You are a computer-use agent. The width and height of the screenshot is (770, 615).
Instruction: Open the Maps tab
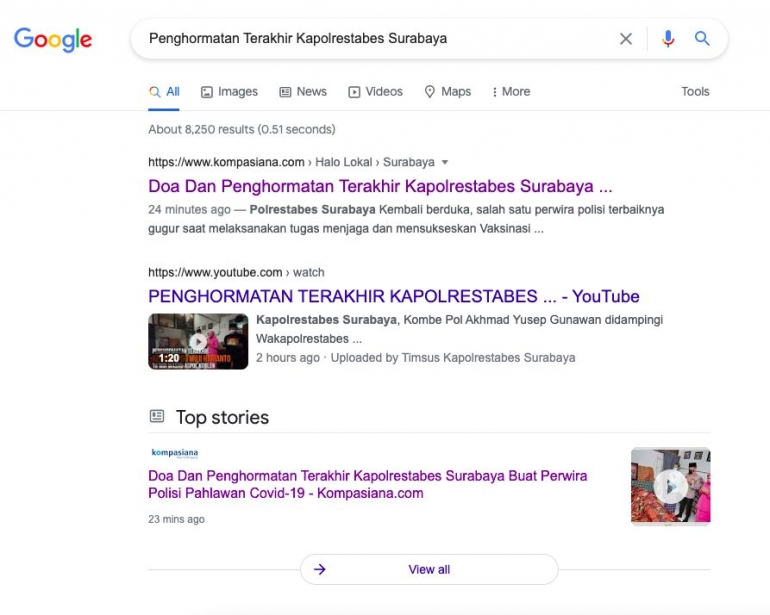coord(447,92)
